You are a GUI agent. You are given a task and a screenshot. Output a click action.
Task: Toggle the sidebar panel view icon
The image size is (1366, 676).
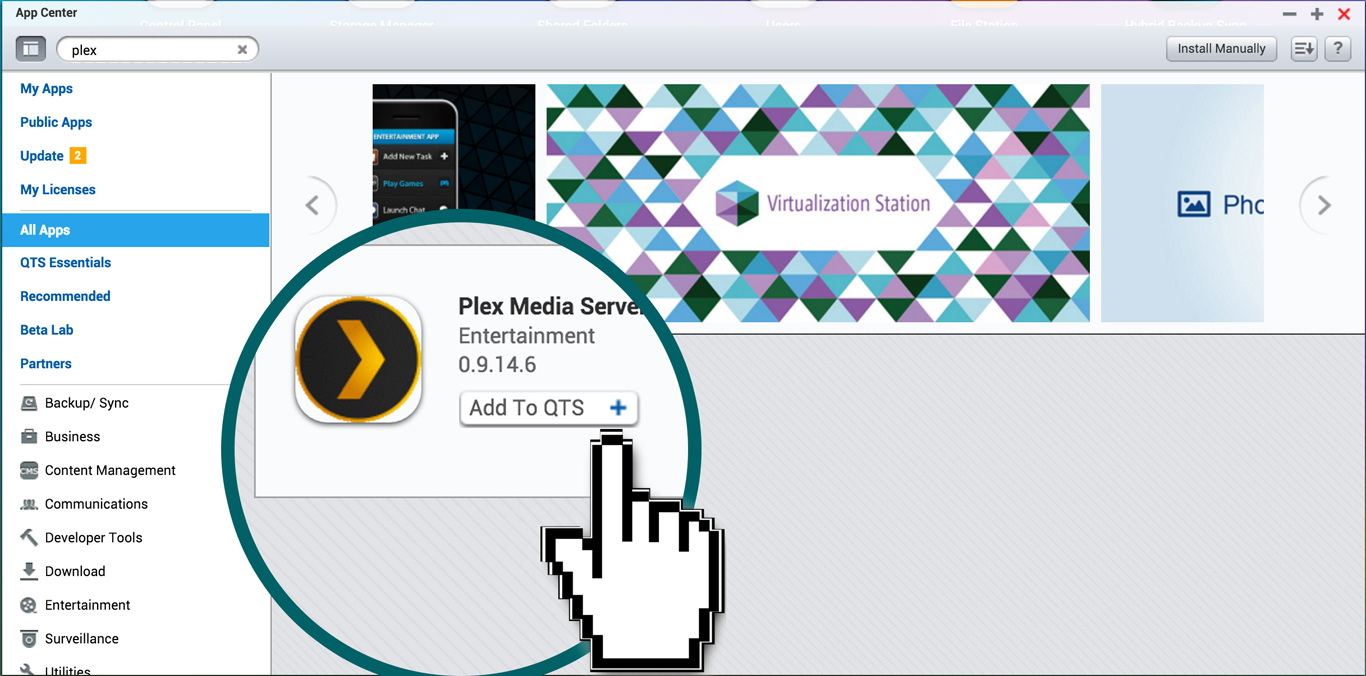(x=31, y=49)
